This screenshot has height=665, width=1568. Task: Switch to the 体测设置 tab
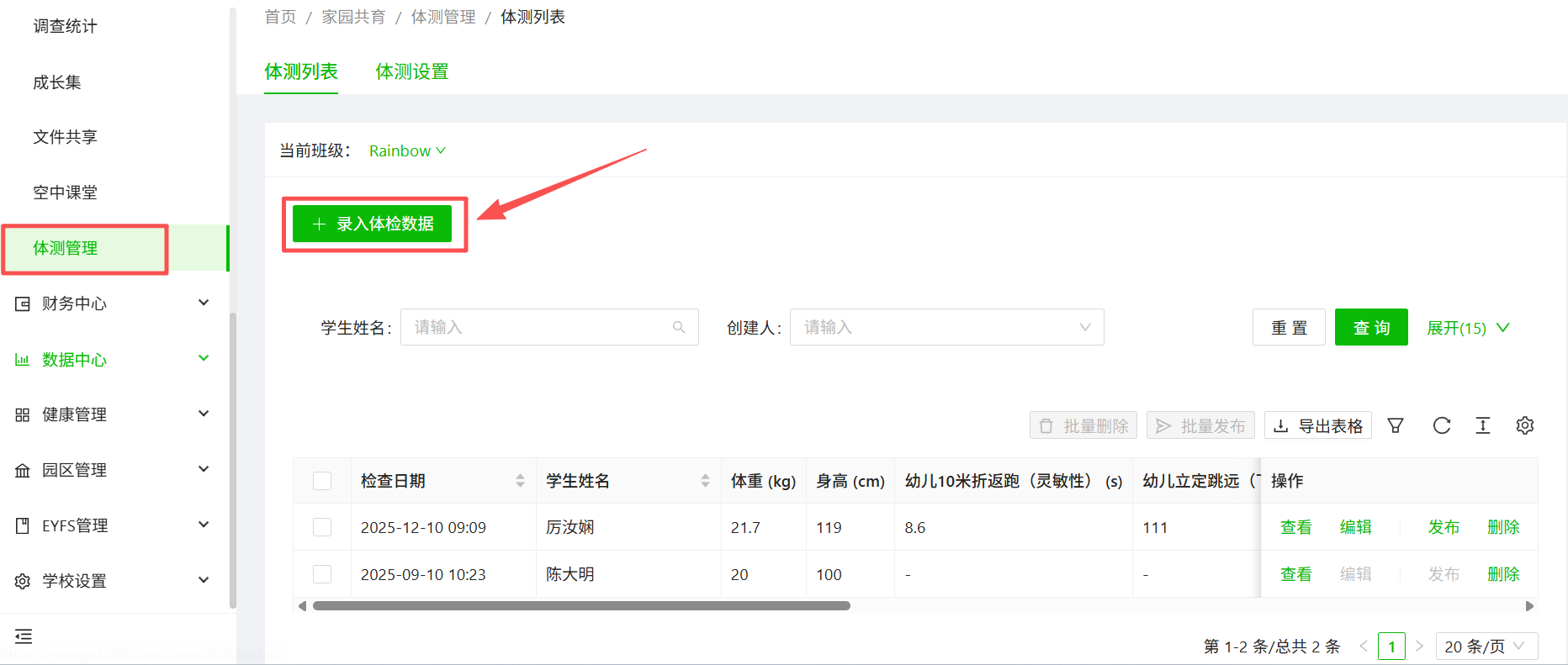(411, 72)
